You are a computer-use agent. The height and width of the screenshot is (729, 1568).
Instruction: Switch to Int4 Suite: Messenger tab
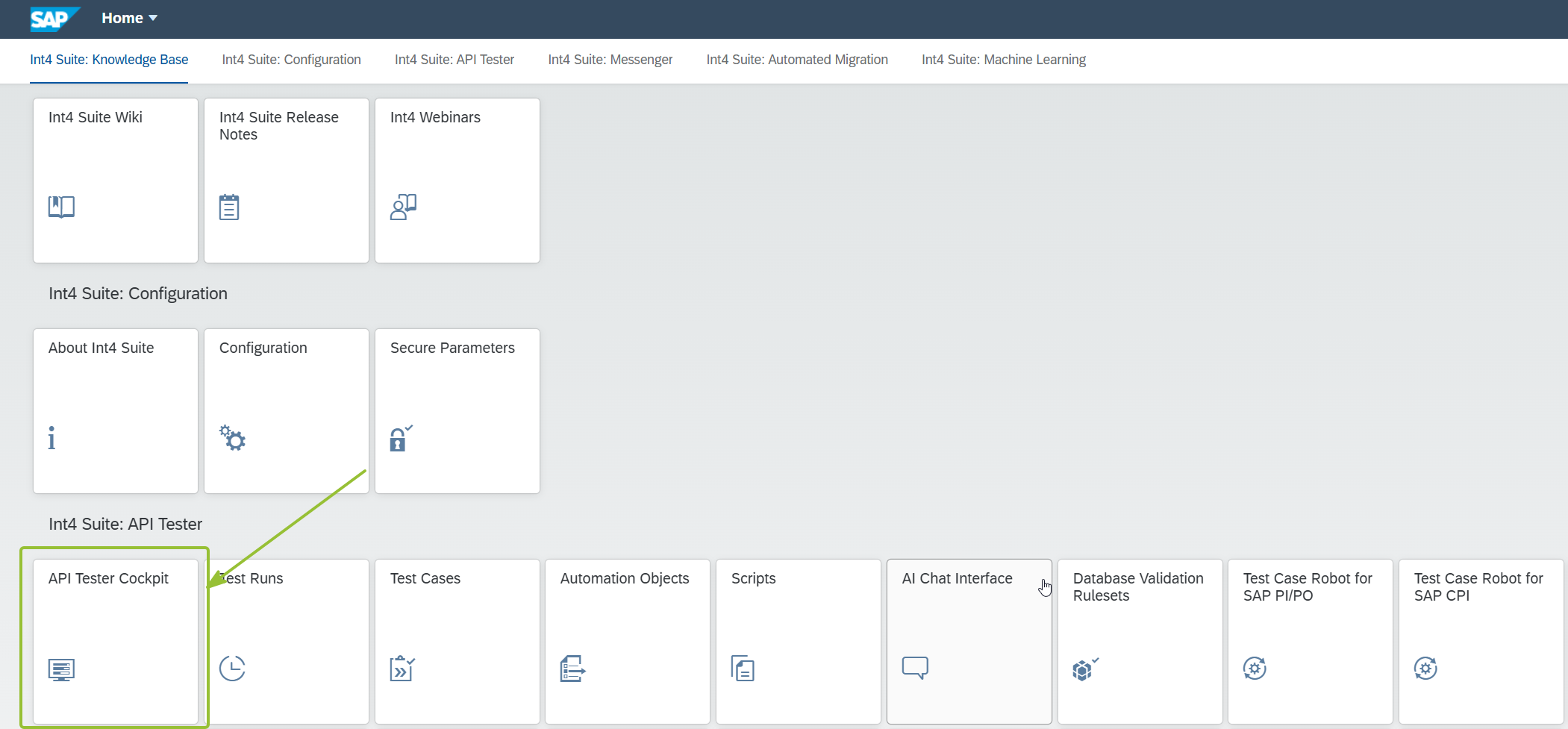(610, 60)
